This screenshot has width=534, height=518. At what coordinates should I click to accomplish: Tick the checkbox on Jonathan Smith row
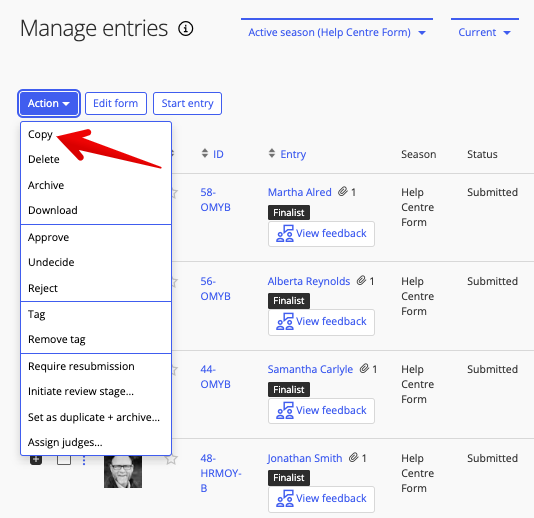(x=64, y=460)
